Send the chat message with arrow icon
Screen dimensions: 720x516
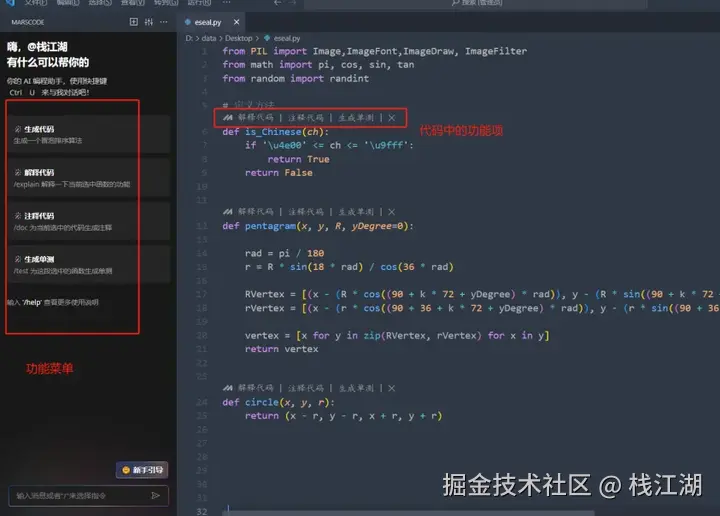[x=155, y=495]
